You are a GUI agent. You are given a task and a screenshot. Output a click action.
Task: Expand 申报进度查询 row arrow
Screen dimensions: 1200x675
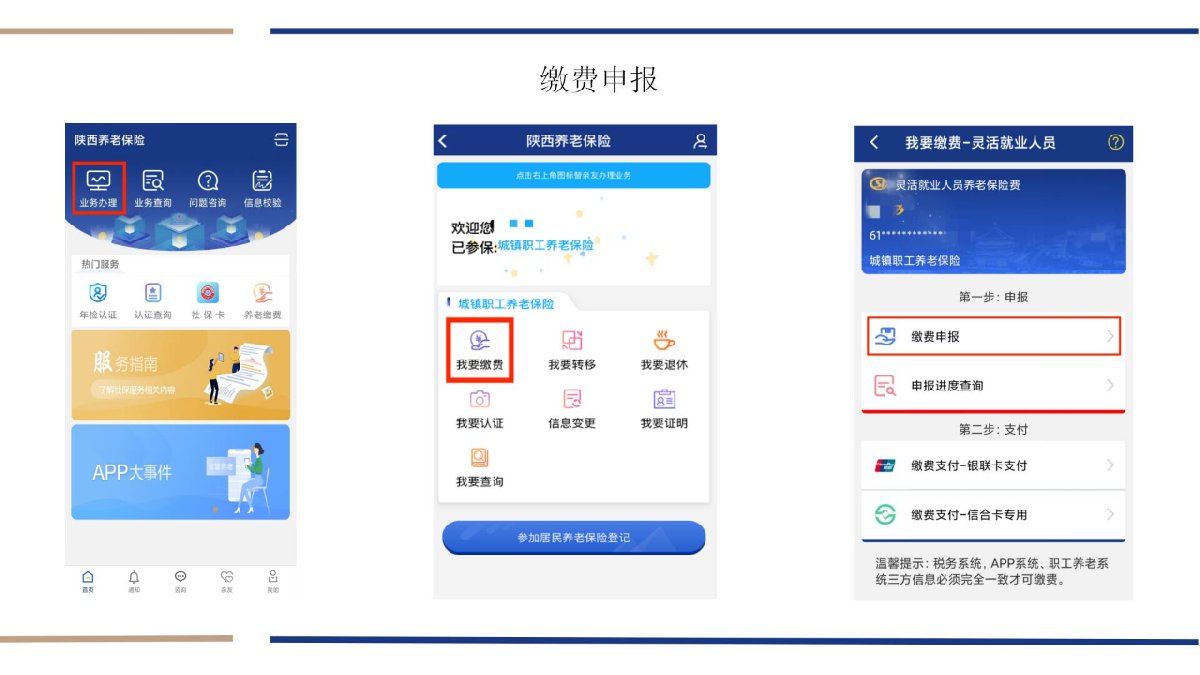[1110, 385]
